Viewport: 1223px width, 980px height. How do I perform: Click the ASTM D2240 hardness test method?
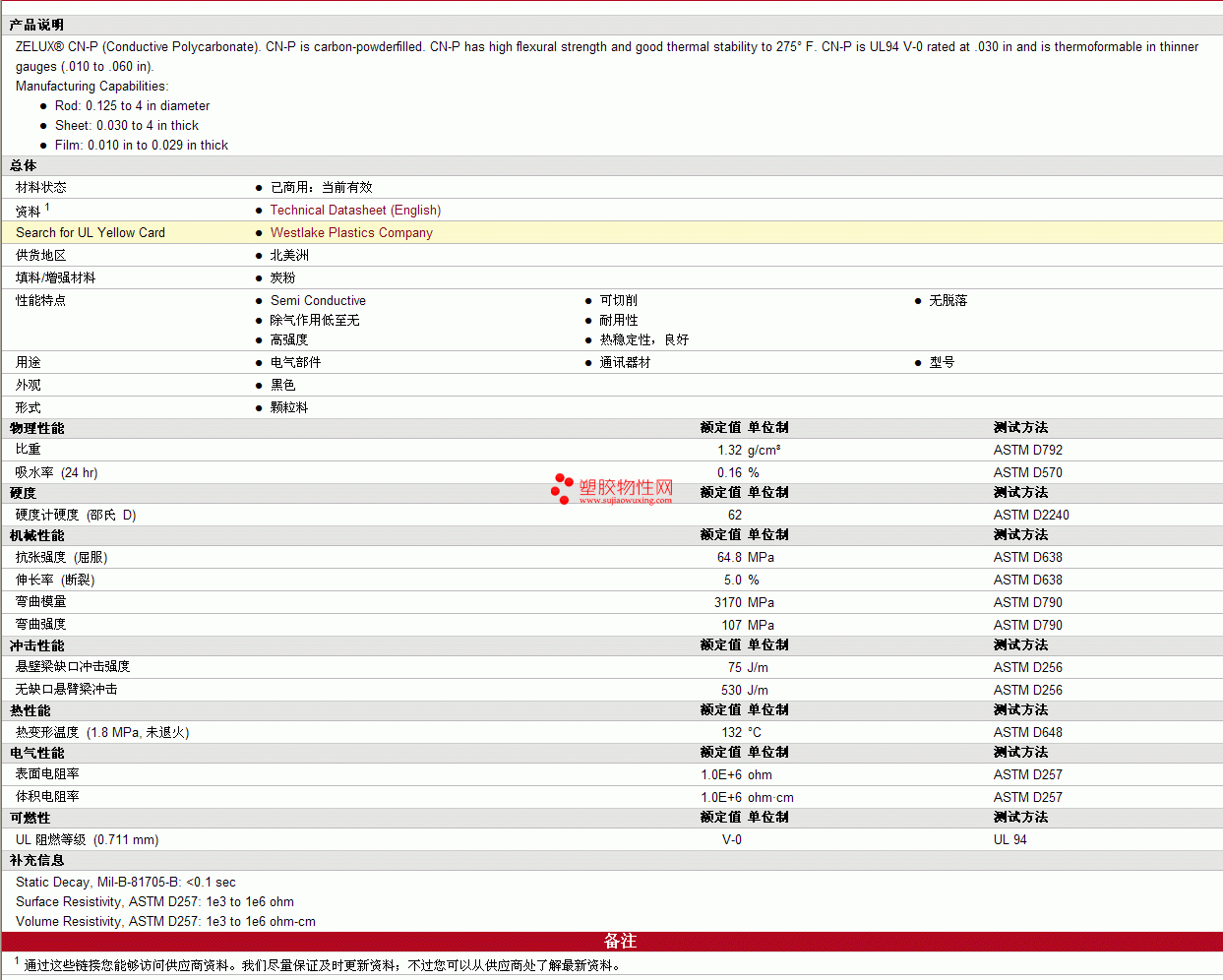(x=1030, y=515)
